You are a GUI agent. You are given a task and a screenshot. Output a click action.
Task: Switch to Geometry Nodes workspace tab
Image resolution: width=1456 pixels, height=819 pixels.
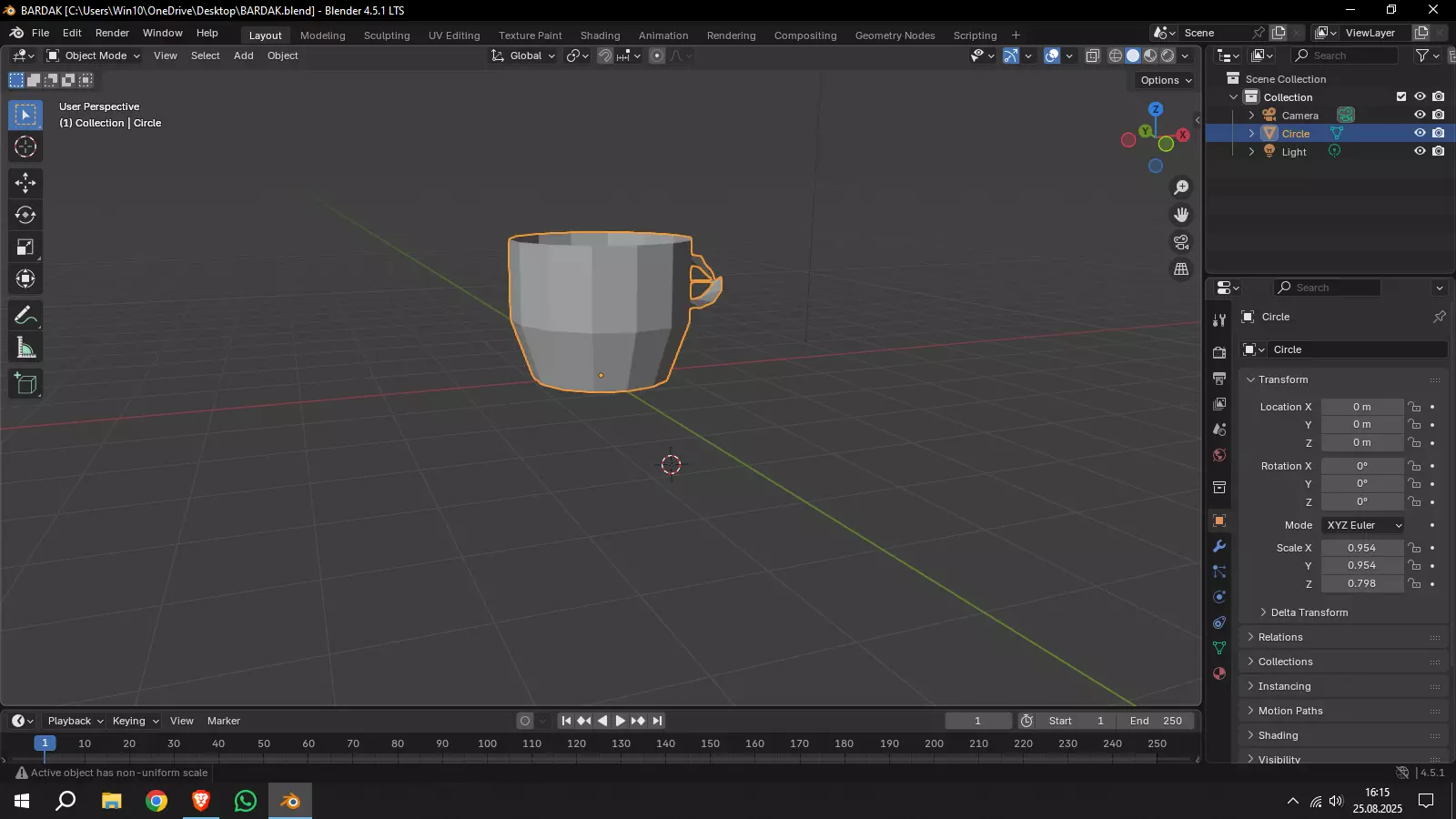895,35
